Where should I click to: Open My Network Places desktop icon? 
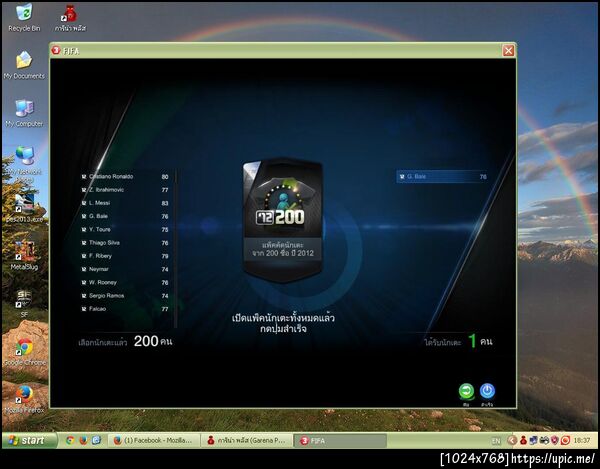point(24,161)
